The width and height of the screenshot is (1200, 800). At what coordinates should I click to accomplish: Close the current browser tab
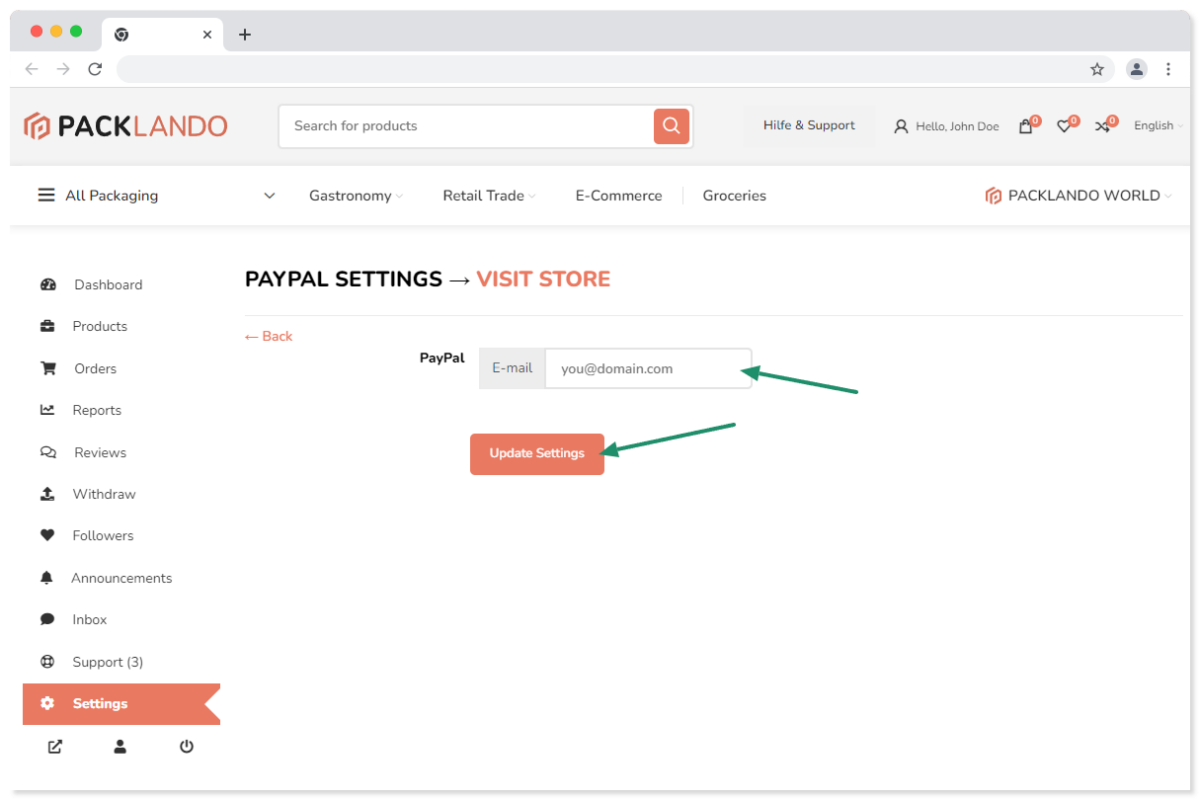tap(207, 35)
